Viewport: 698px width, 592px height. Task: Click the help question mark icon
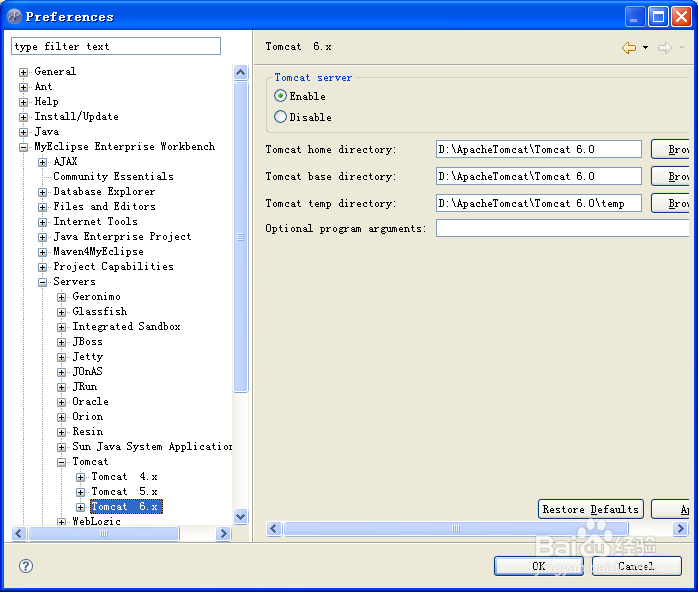(26, 566)
